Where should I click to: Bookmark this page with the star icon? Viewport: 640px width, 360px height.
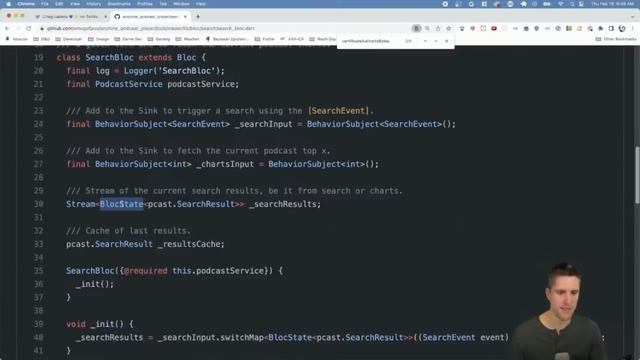pyautogui.click(x=449, y=29)
